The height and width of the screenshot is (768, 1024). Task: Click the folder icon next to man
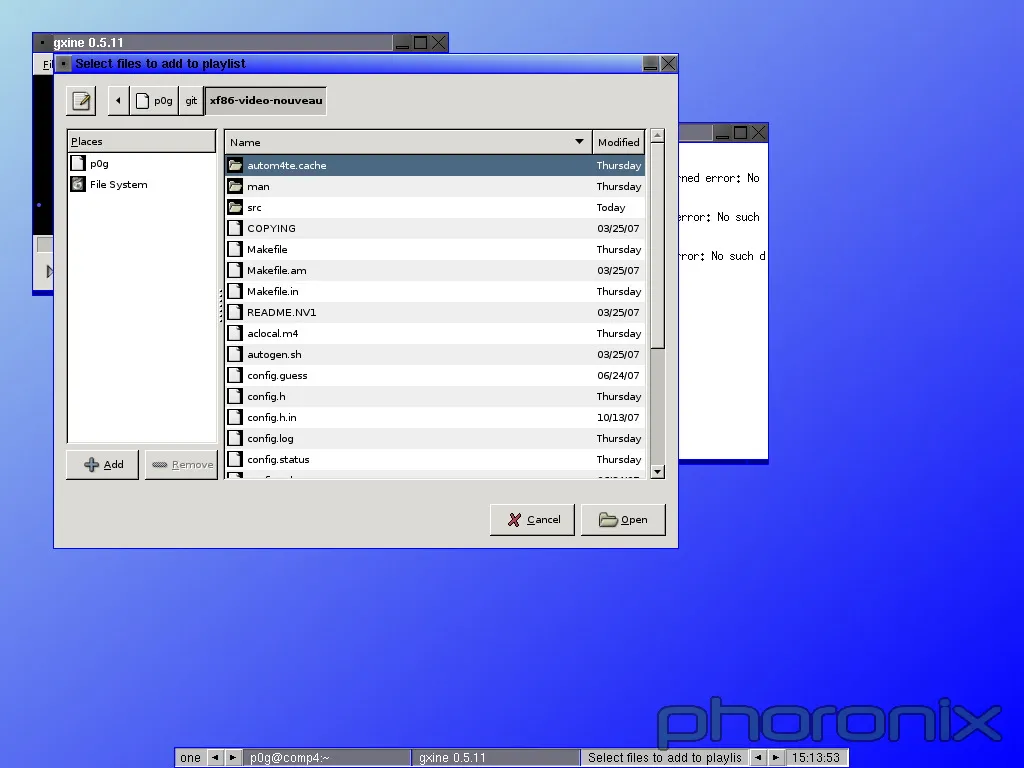(x=235, y=186)
